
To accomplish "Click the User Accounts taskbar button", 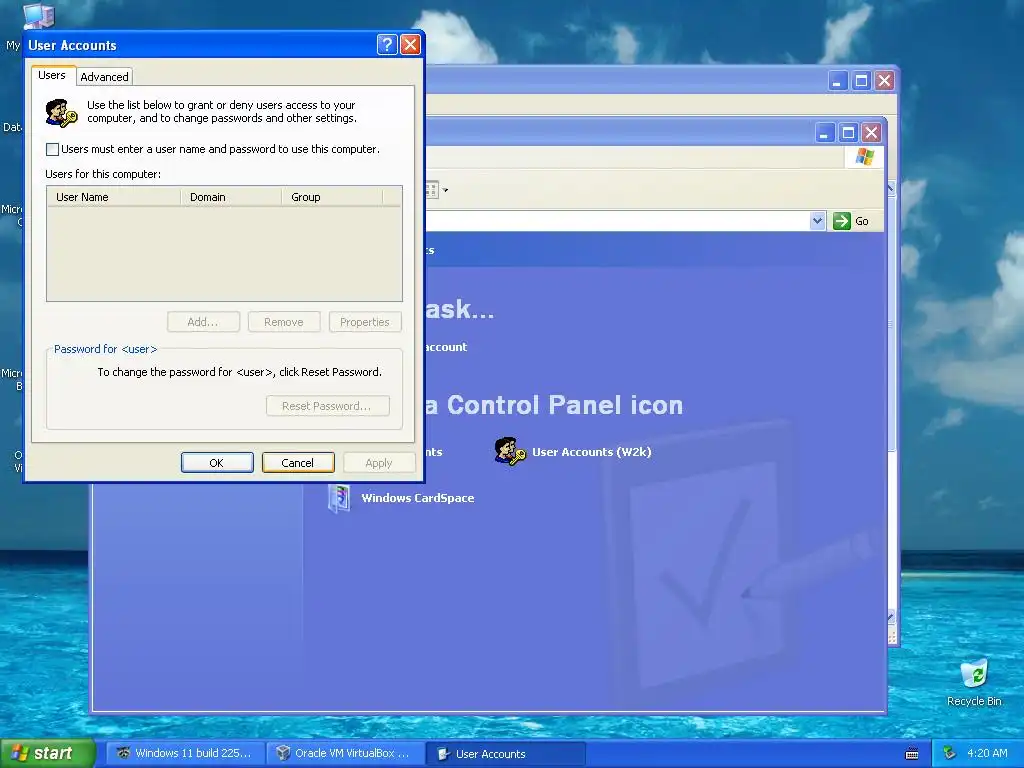I will (505, 754).
